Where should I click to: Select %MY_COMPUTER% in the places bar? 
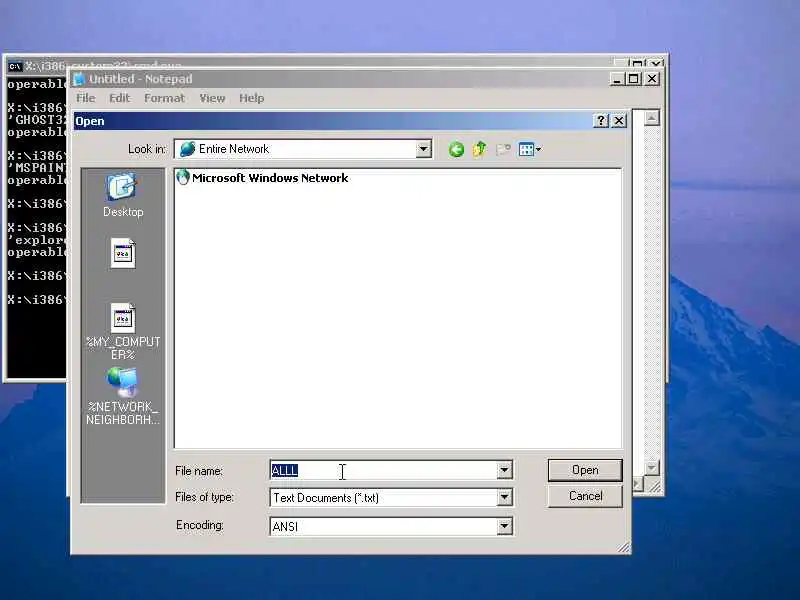tap(123, 331)
